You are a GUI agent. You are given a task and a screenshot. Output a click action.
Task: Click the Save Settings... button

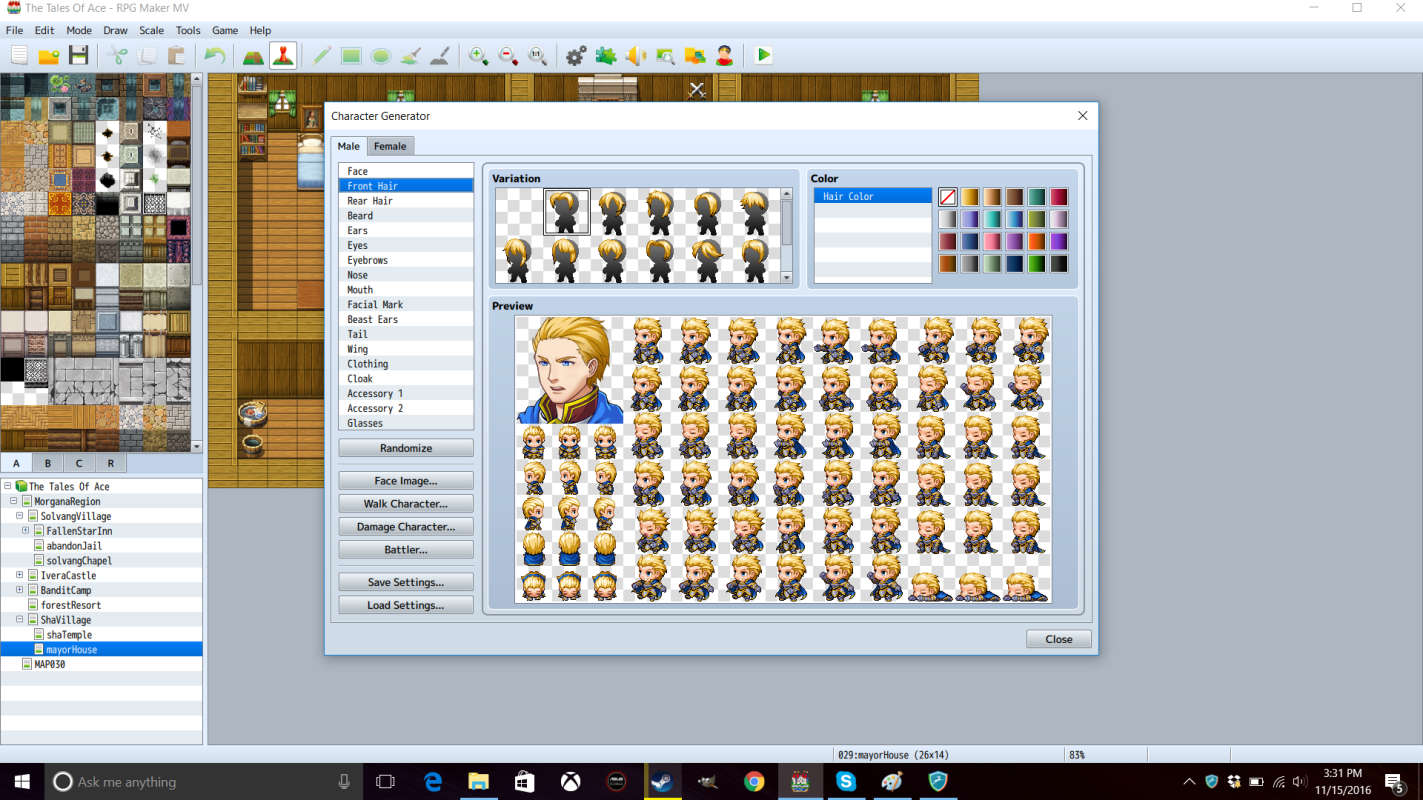406,582
